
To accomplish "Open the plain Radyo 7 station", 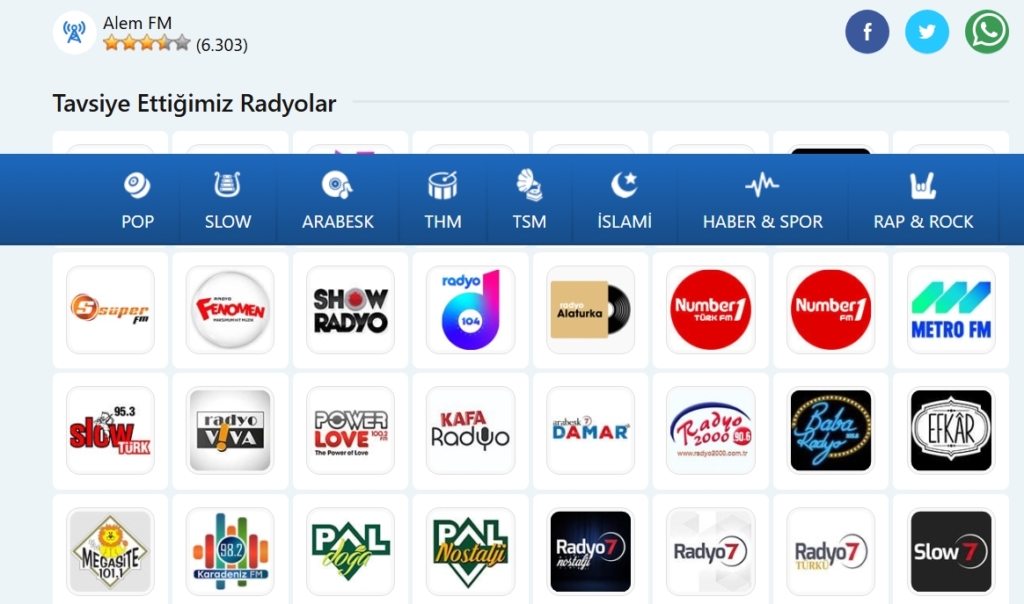I will [x=711, y=552].
